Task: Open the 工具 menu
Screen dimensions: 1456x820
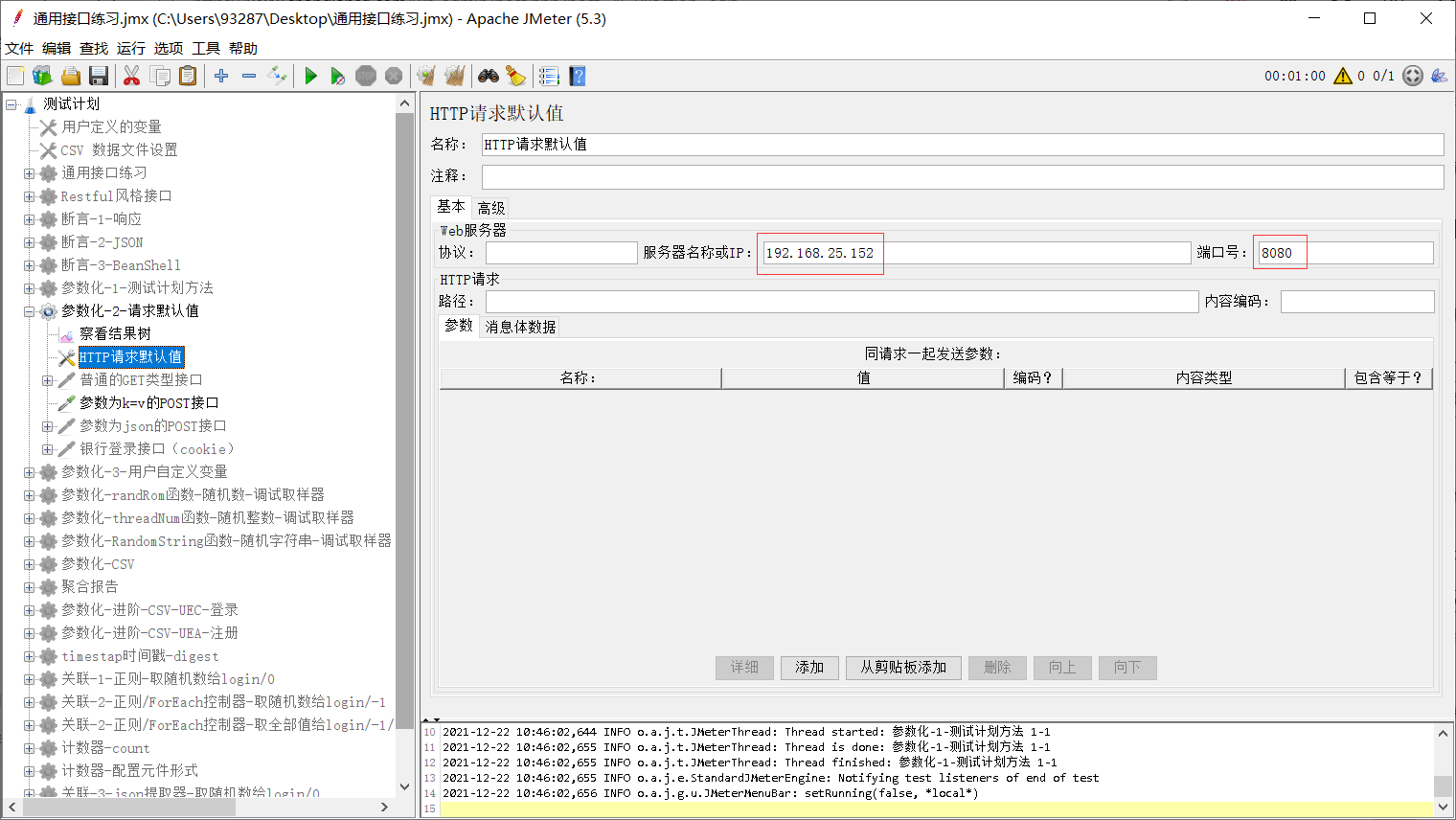Action: 206,48
